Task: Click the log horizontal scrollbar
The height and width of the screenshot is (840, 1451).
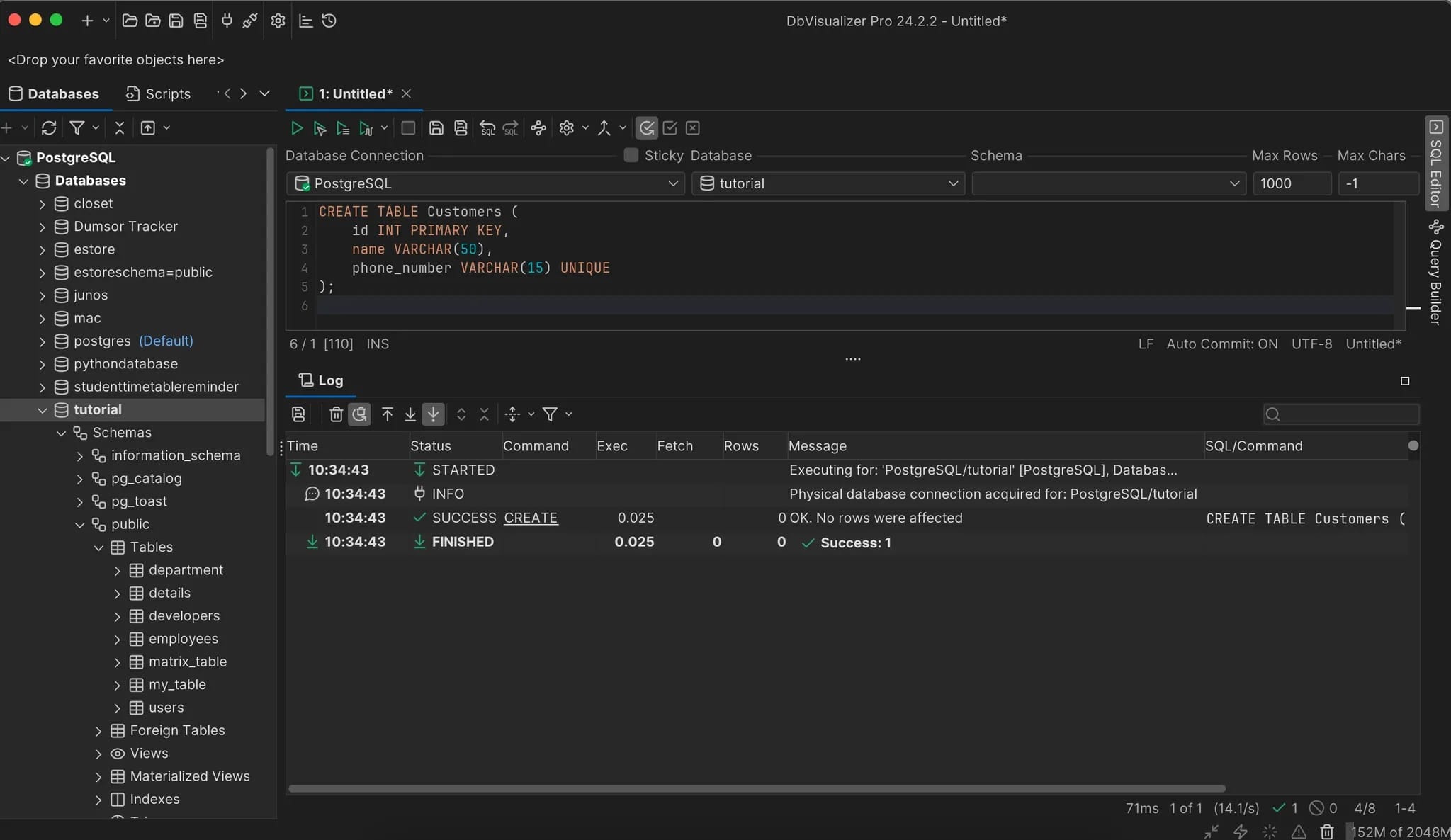Action: (757, 788)
